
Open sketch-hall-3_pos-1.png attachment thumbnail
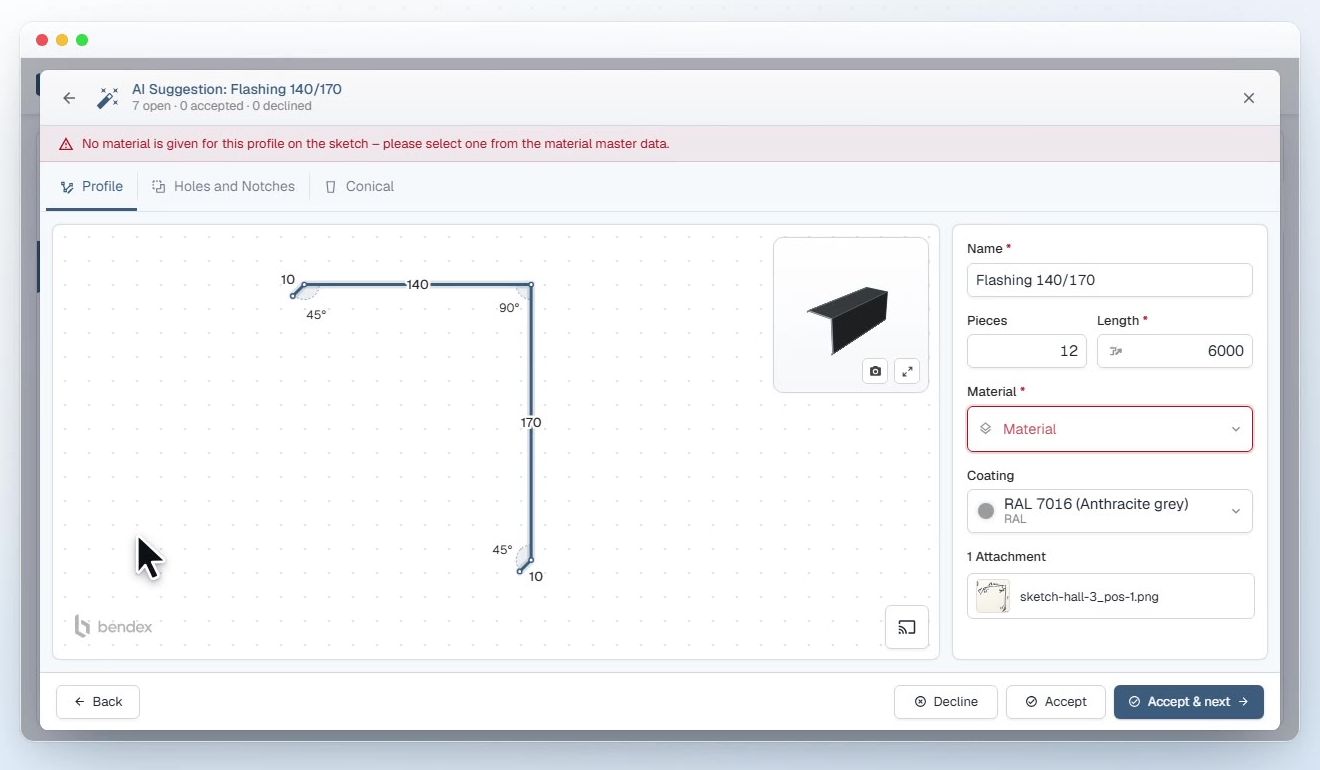coord(993,597)
